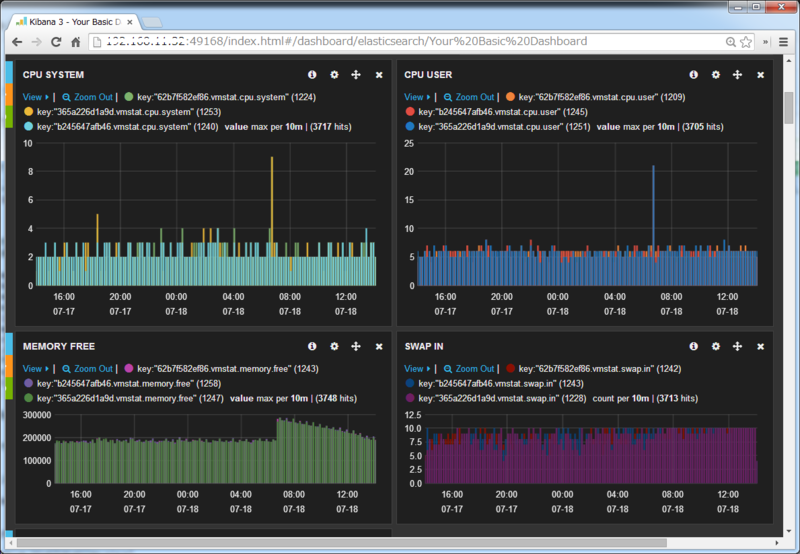This screenshot has width=800, height=554.
Task: Expand View options in SWAP IN panel
Action: [417, 368]
